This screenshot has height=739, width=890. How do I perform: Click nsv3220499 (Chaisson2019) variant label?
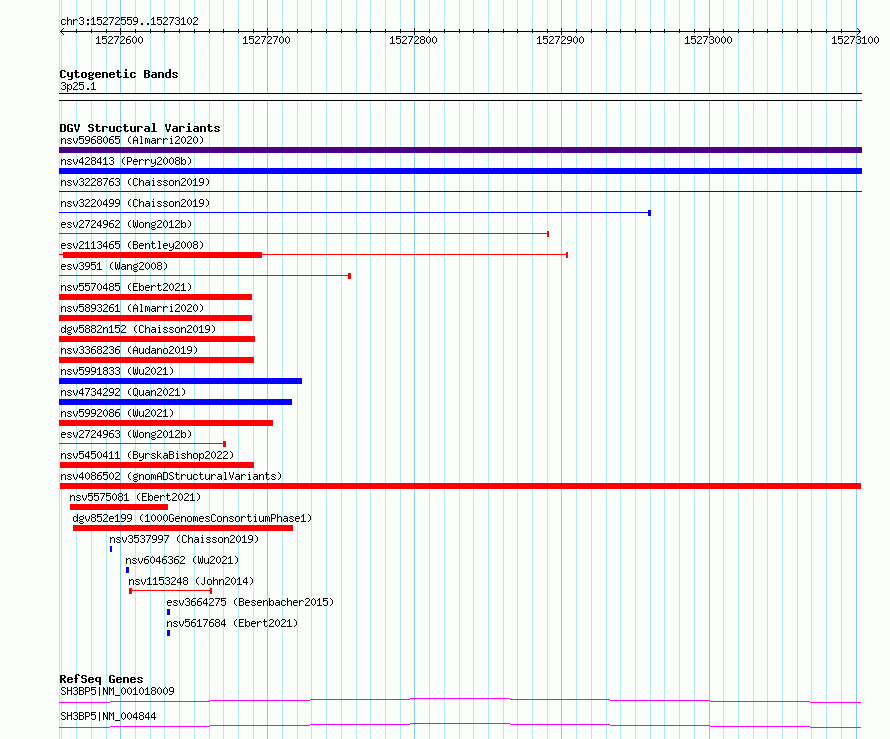click(x=135, y=203)
